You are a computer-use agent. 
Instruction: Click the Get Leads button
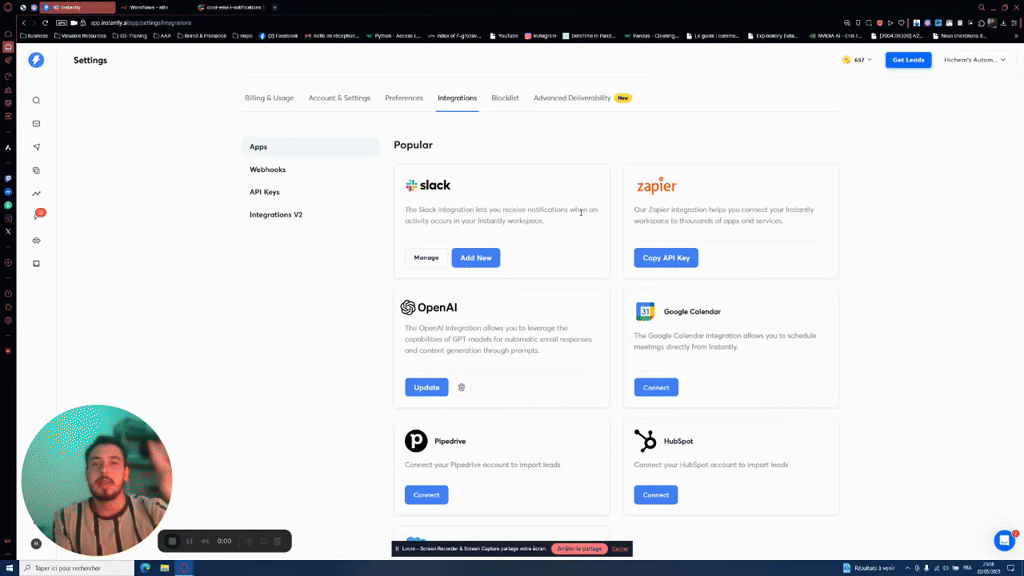pos(908,60)
